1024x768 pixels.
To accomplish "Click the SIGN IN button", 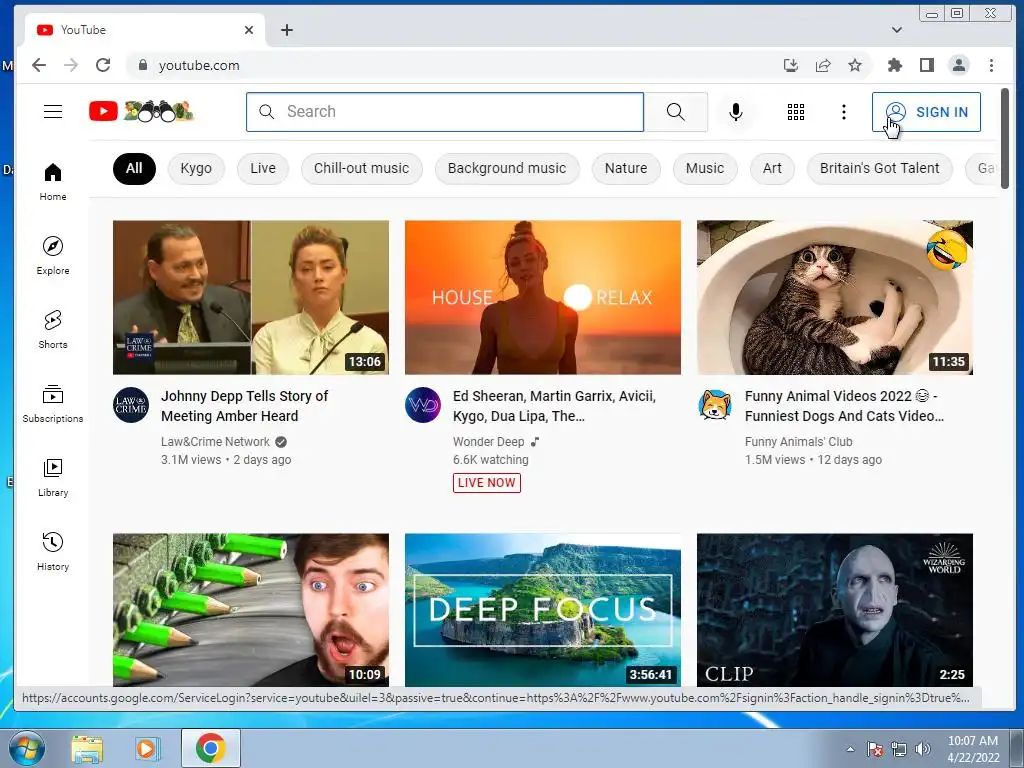I will pos(926,112).
